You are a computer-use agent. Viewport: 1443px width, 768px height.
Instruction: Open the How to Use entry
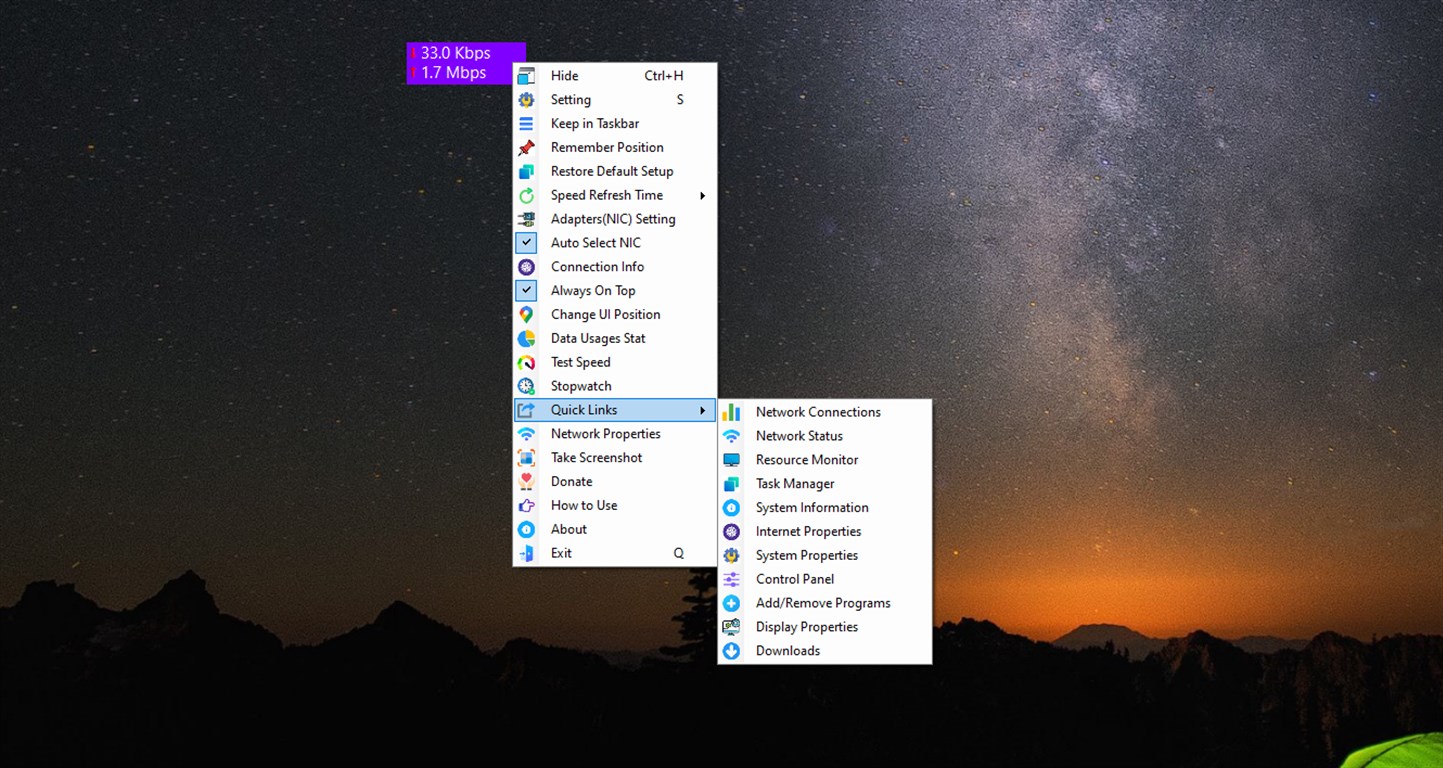(x=584, y=506)
